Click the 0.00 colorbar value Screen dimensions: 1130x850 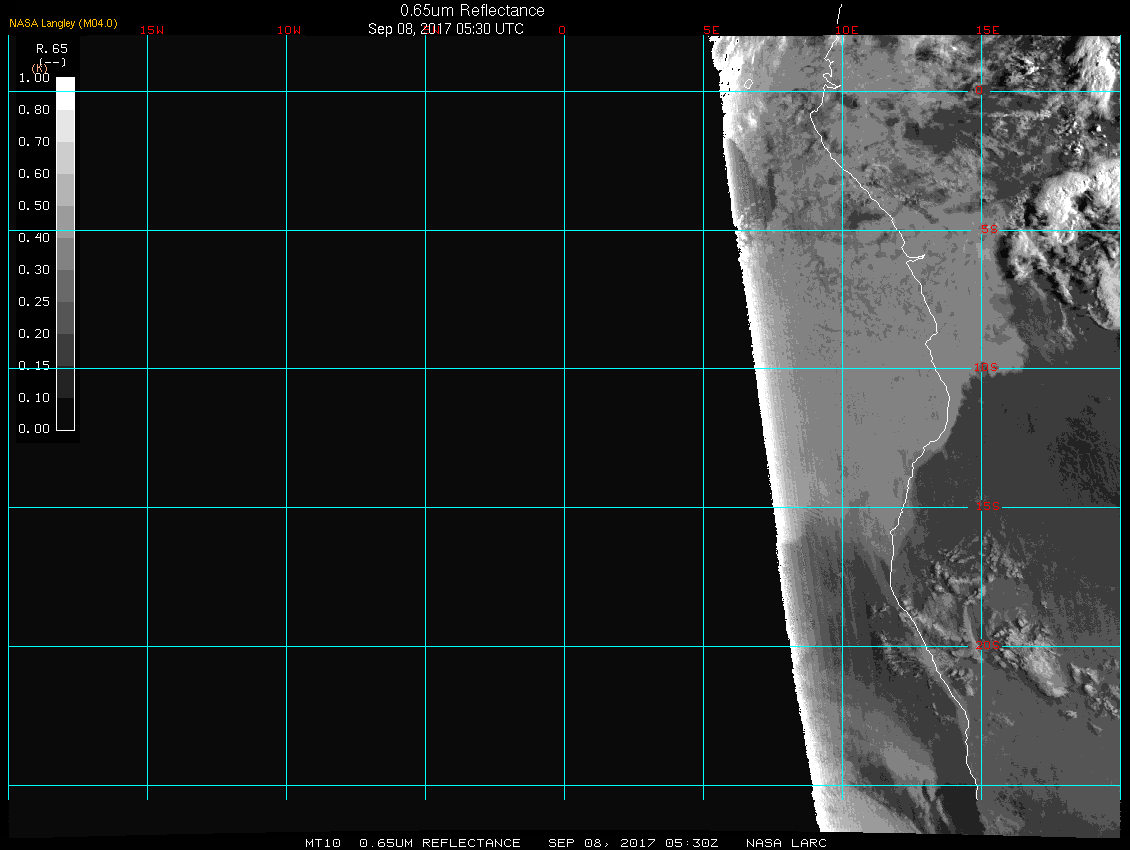coord(34,428)
